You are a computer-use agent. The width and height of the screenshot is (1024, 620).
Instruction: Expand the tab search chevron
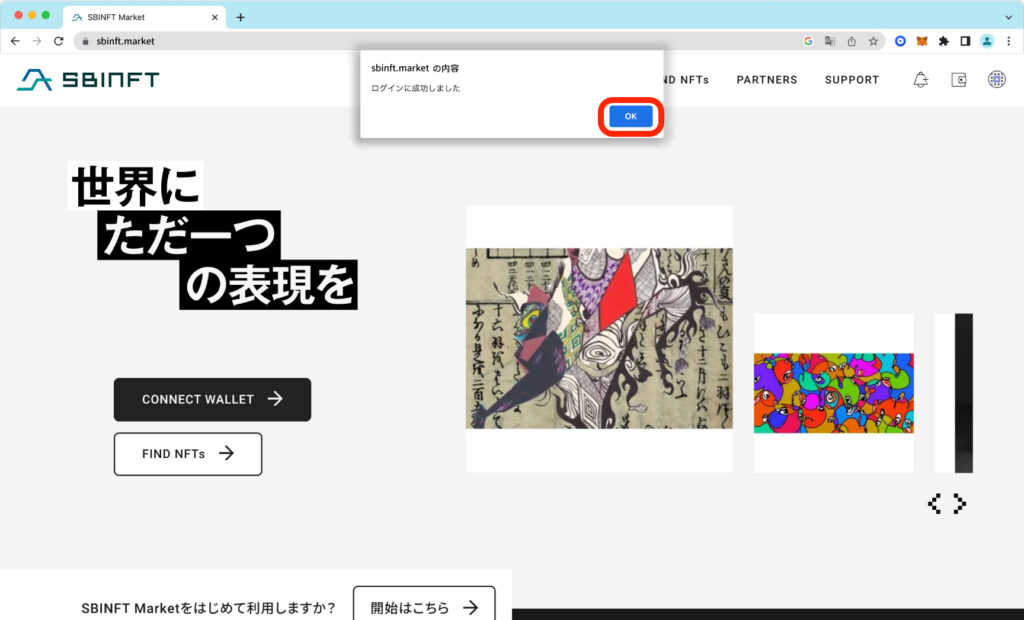(1009, 18)
